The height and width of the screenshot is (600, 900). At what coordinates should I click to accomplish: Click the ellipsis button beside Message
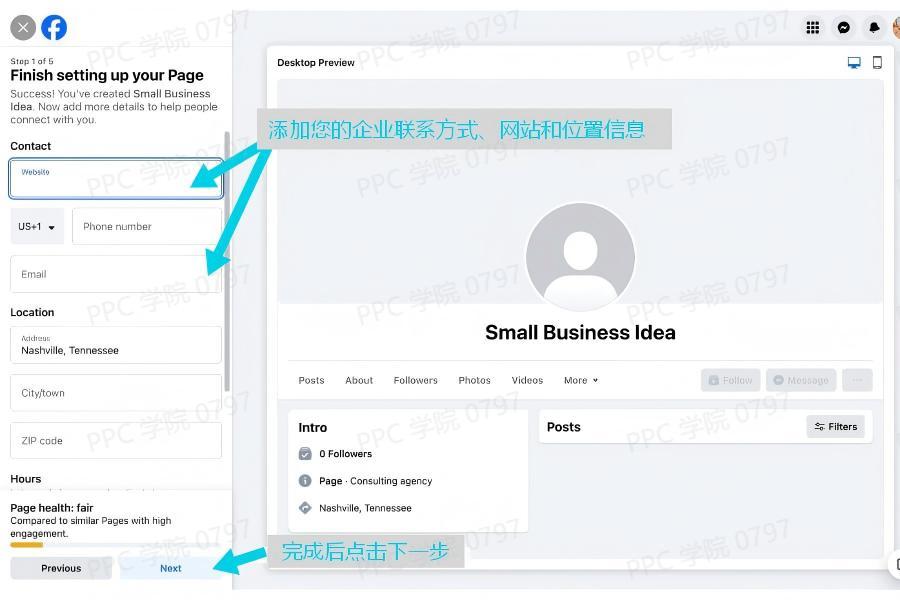(857, 380)
